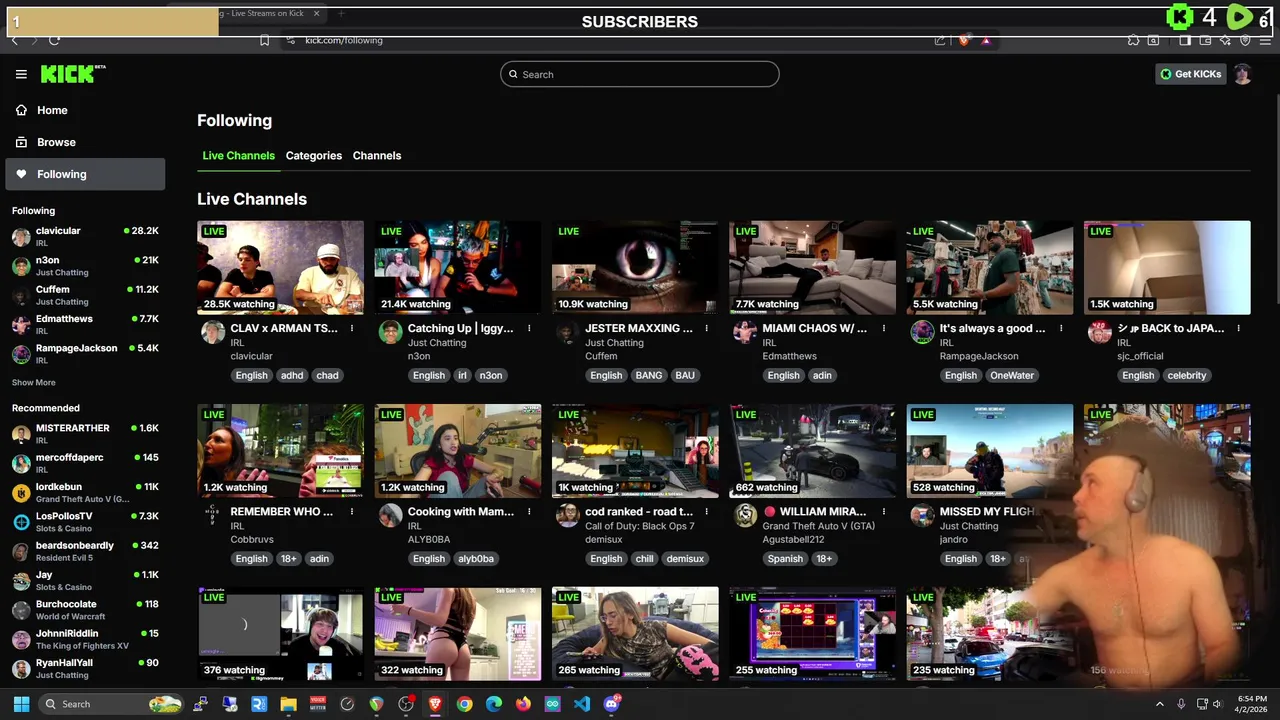Open Edmatthews avatar beside MIAMI CHAOS title
Image resolution: width=1280 pixels, height=720 pixels.
[745, 332]
